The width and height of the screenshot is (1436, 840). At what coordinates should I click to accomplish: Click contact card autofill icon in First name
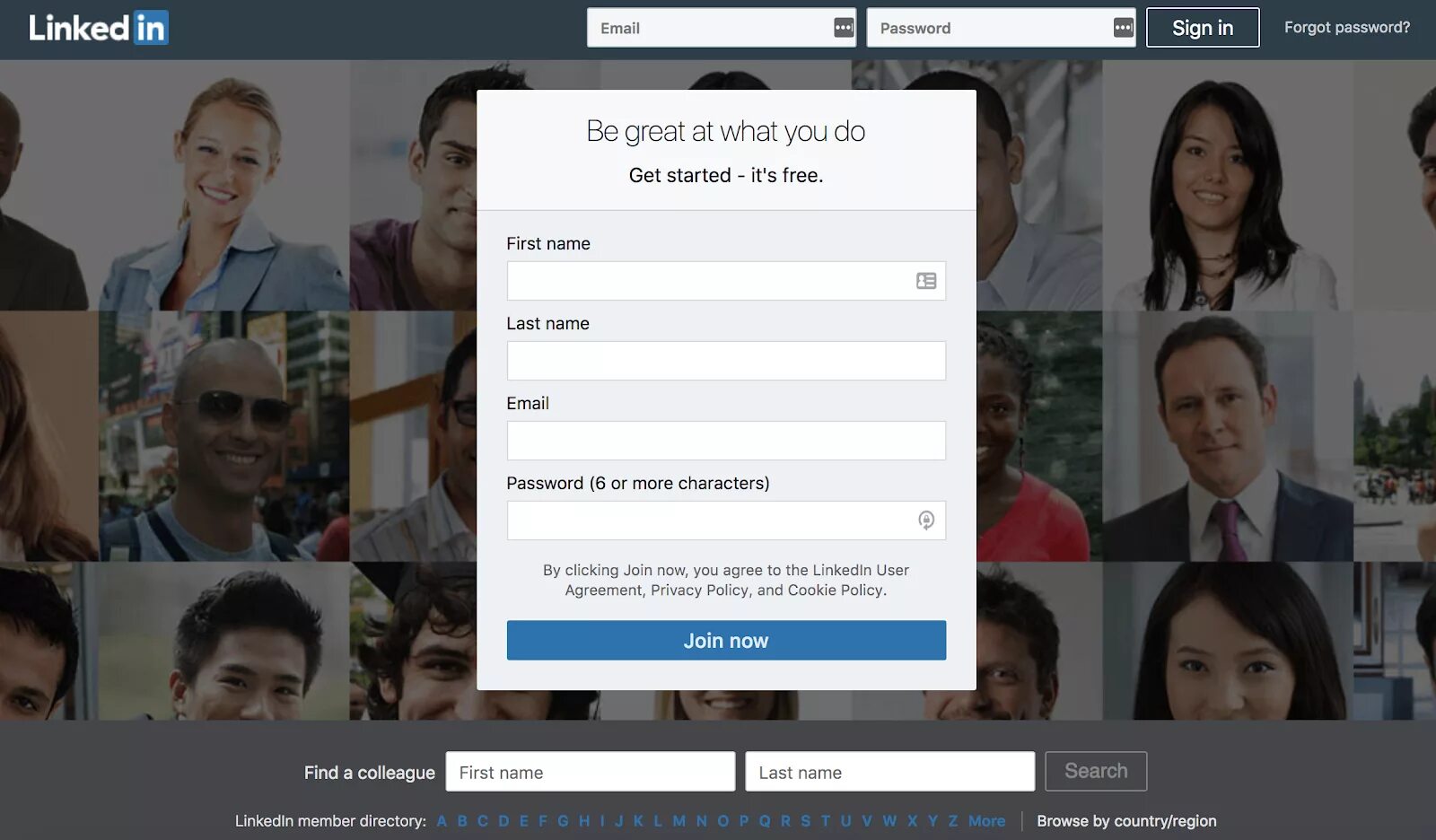(x=926, y=281)
